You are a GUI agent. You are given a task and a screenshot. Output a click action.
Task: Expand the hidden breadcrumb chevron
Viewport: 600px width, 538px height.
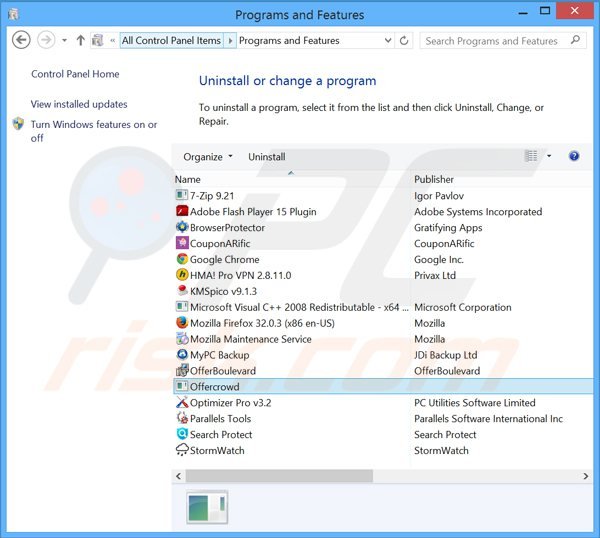[x=112, y=40]
